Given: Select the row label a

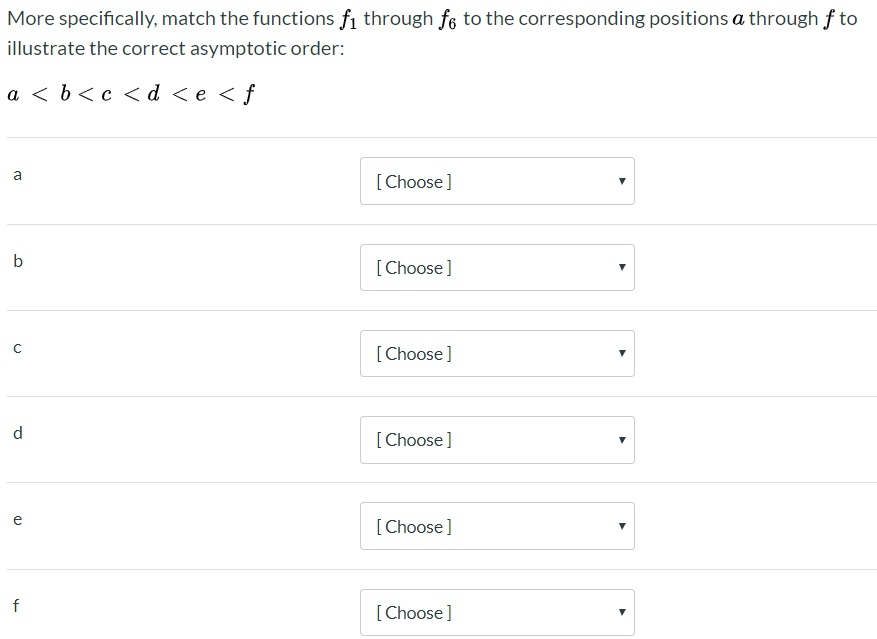Looking at the screenshot, I should 17,174.
